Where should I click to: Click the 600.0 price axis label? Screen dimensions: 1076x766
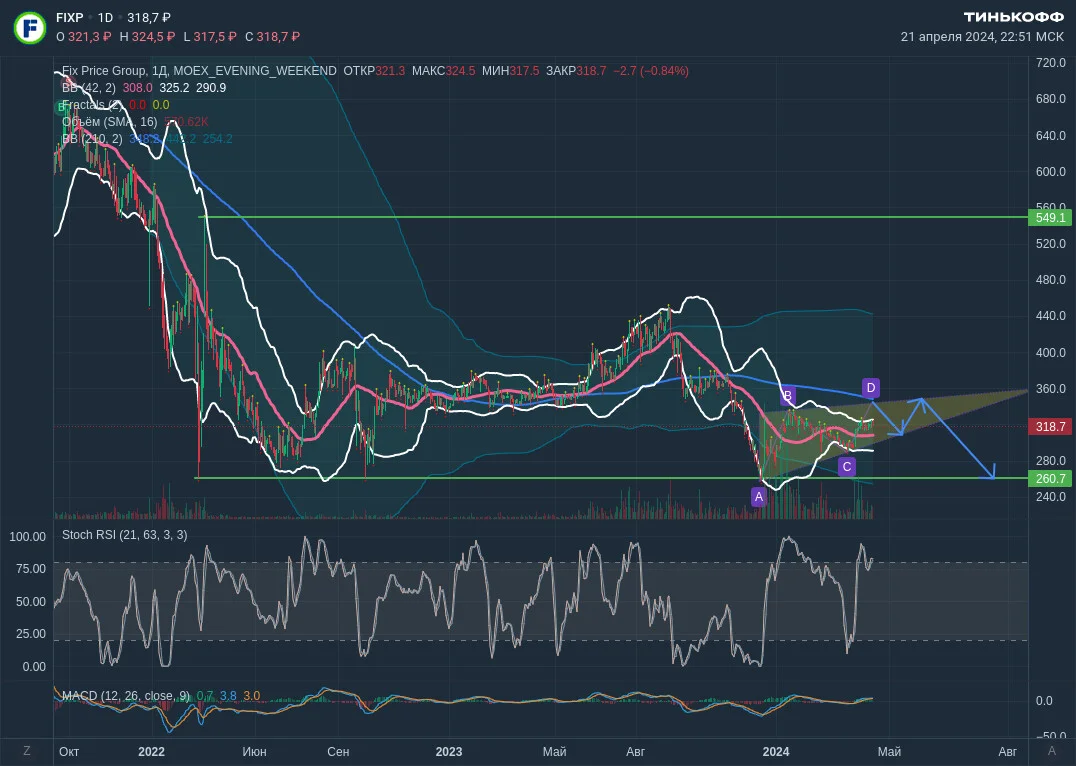(1051, 172)
